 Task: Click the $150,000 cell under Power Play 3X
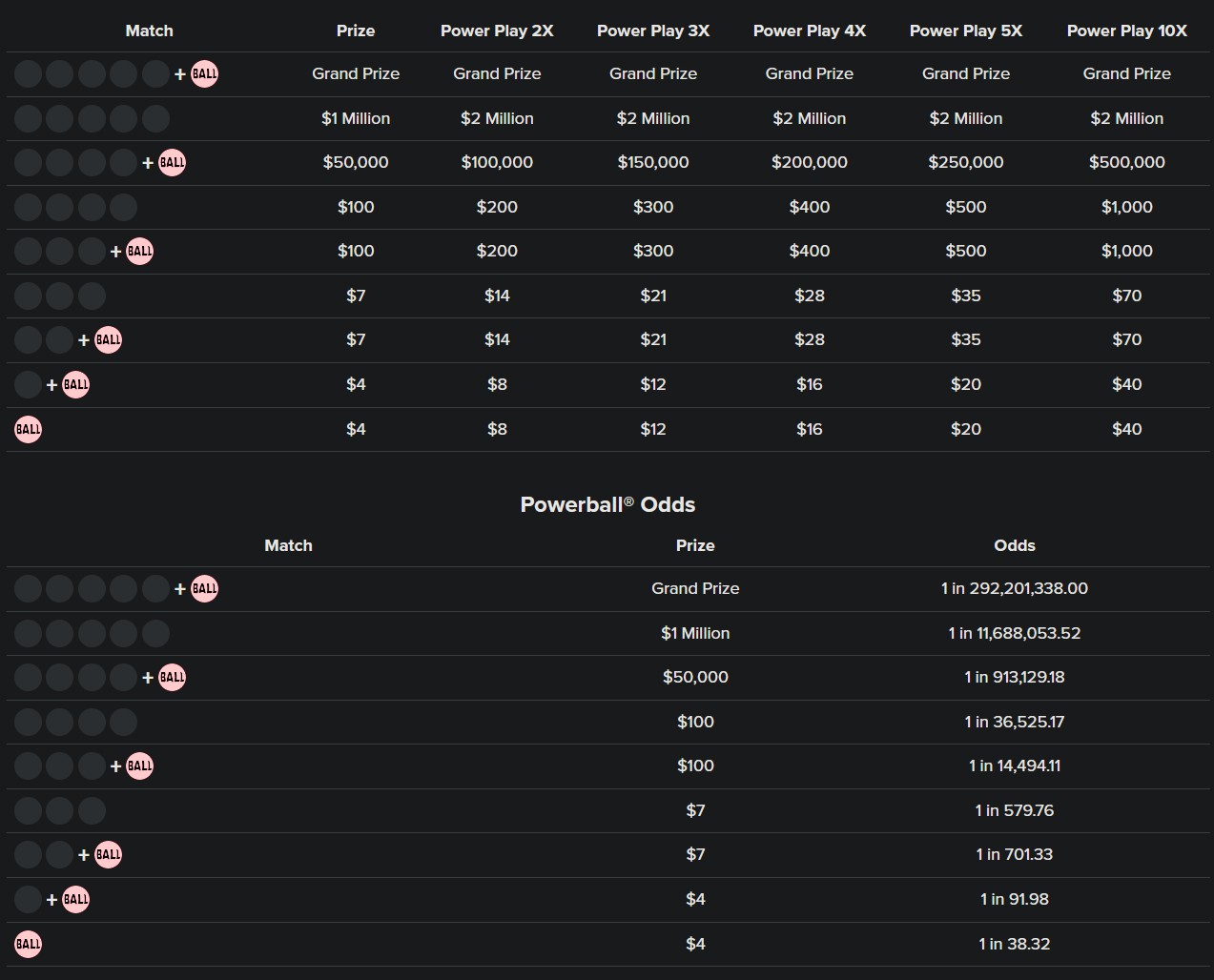tap(653, 162)
